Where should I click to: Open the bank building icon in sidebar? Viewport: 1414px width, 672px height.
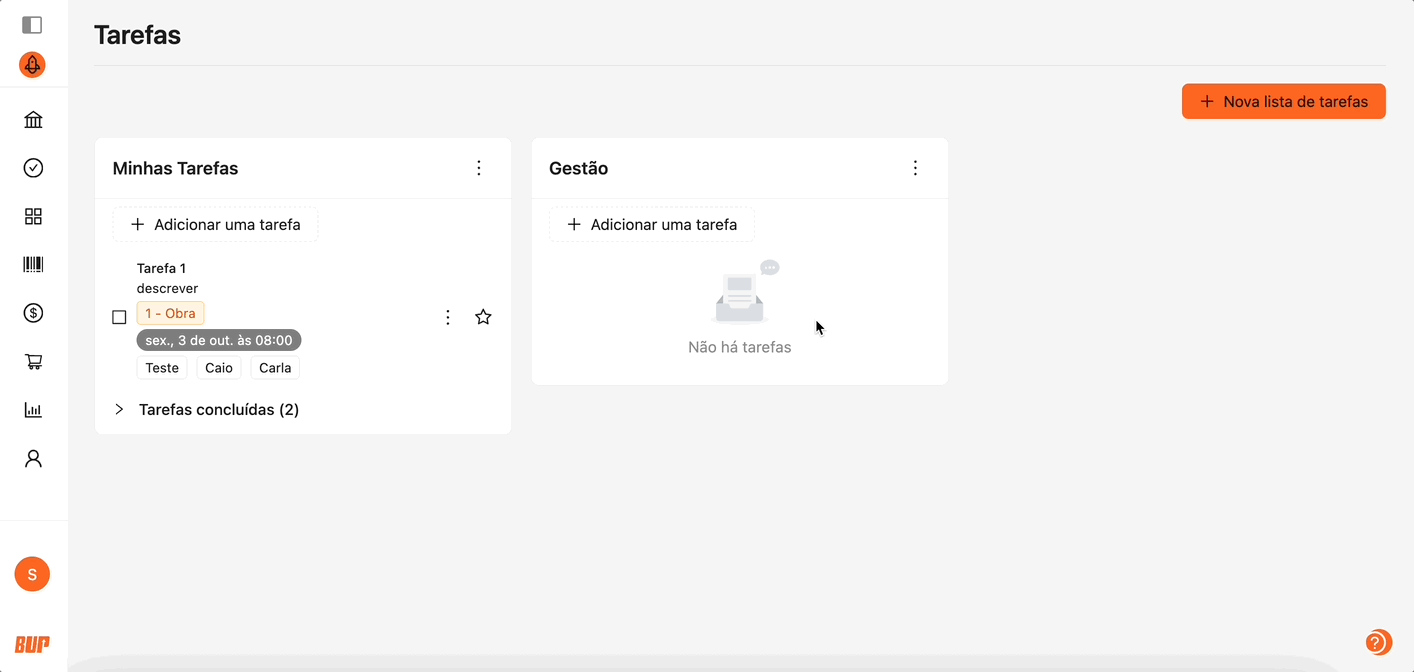pos(33,120)
